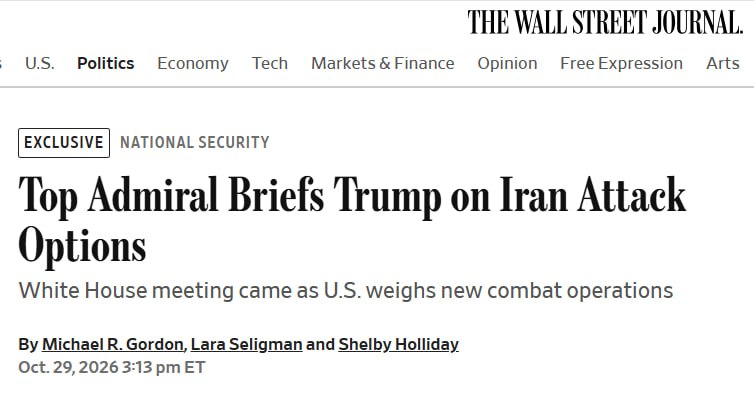
Task: Visit the Opinion section
Action: coord(507,63)
